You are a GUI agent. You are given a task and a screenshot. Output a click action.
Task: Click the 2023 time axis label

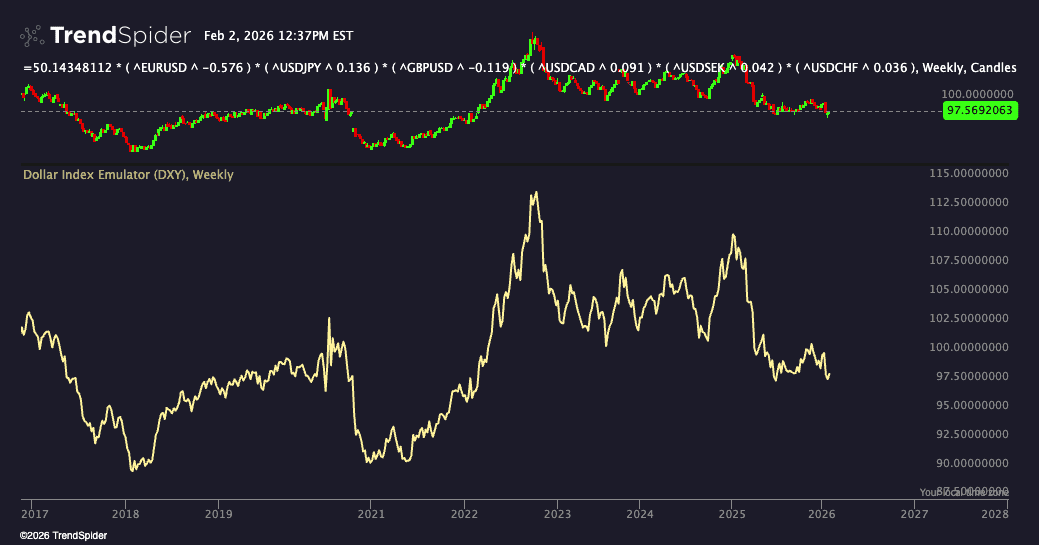tap(557, 514)
